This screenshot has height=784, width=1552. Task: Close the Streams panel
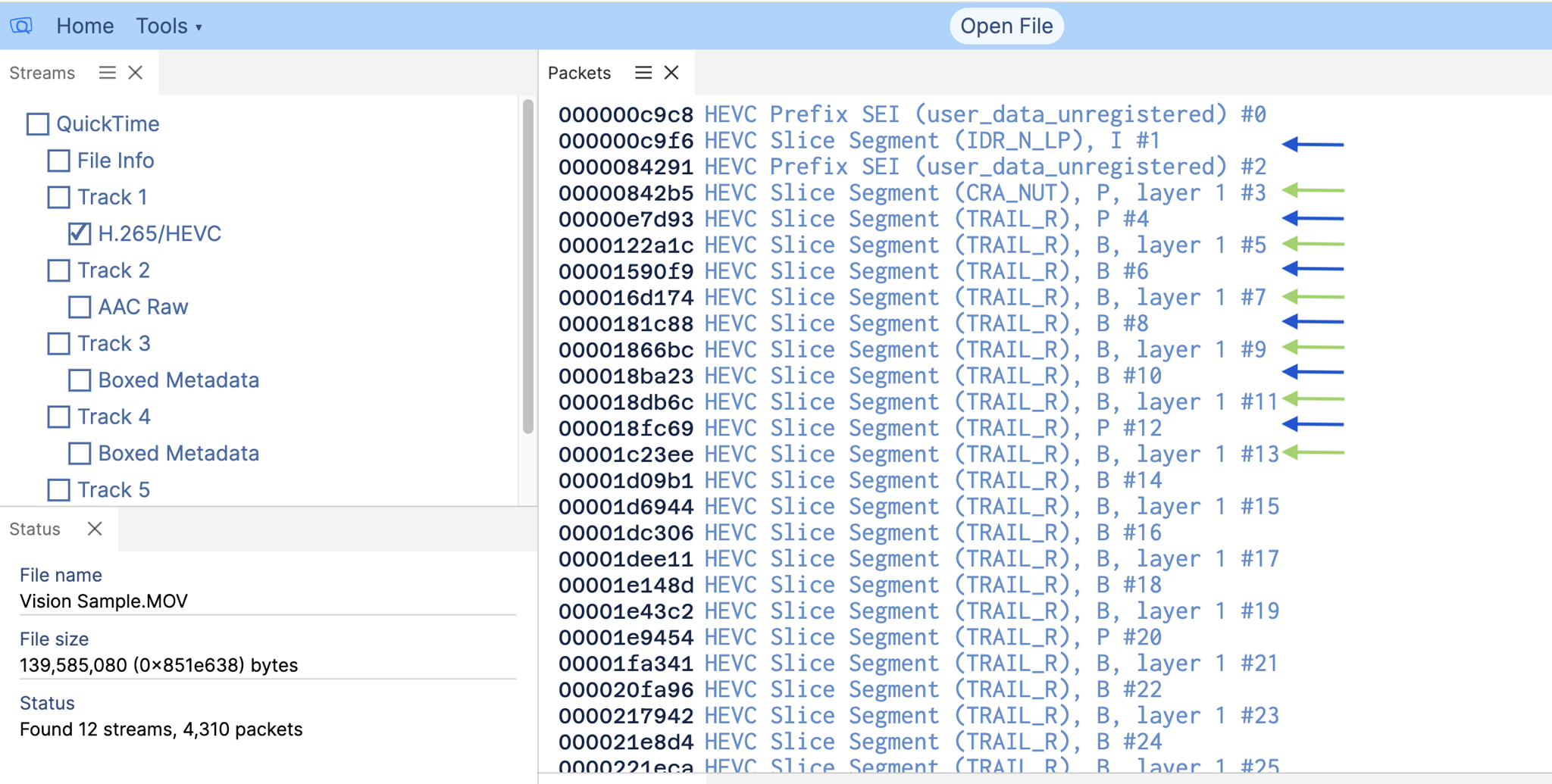tap(136, 73)
